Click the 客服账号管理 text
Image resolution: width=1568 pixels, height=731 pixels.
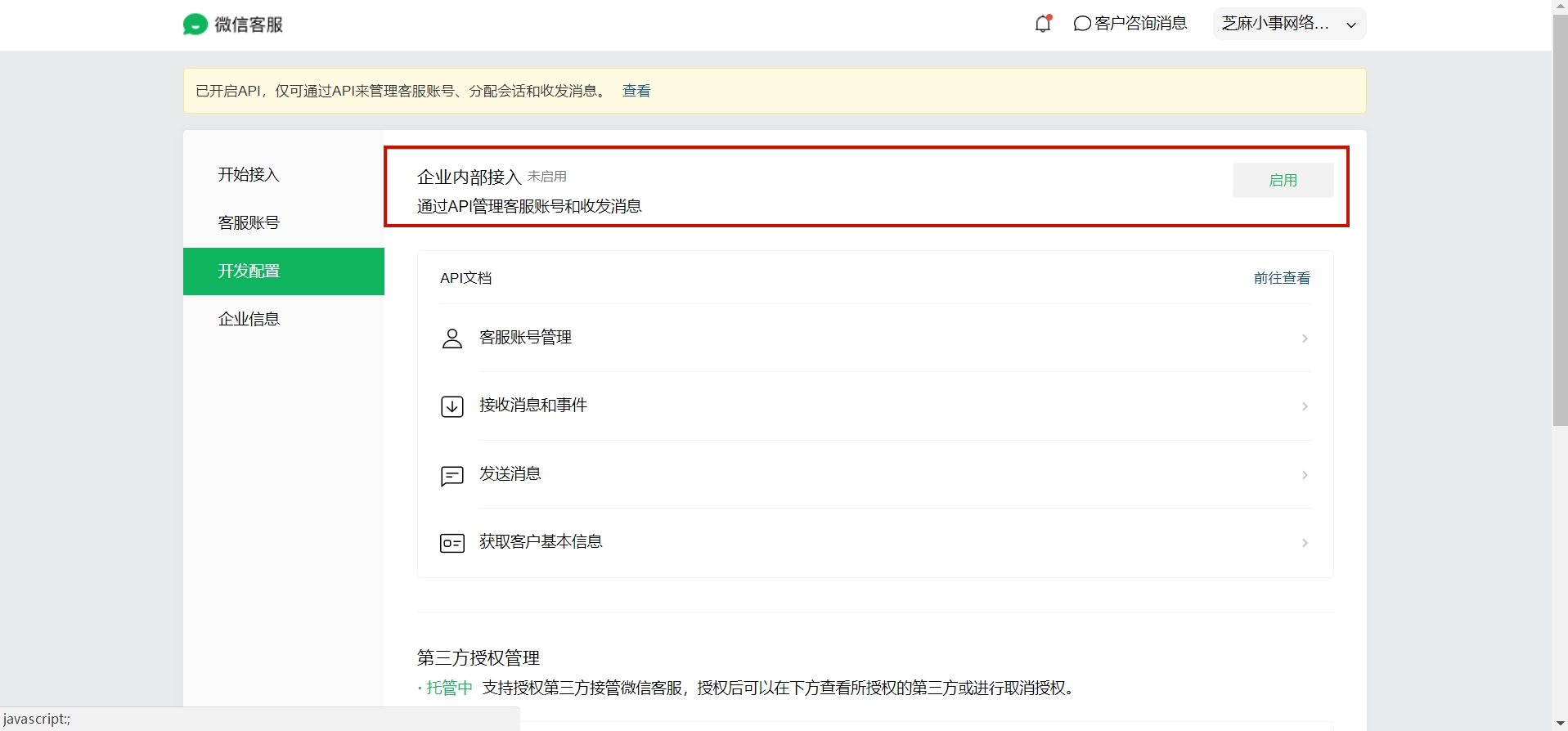[x=525, y=338]
